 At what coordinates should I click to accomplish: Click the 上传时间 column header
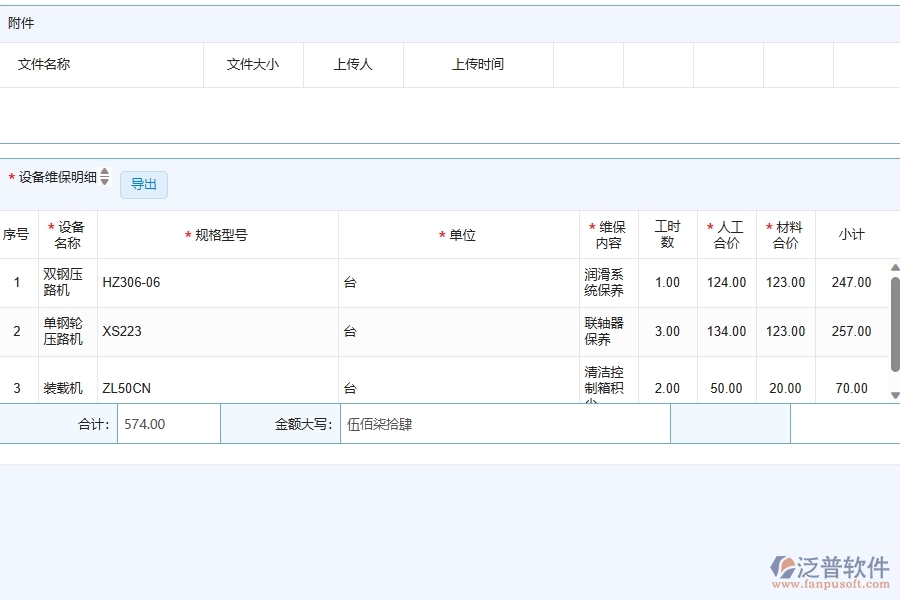[x=477, y=64]
